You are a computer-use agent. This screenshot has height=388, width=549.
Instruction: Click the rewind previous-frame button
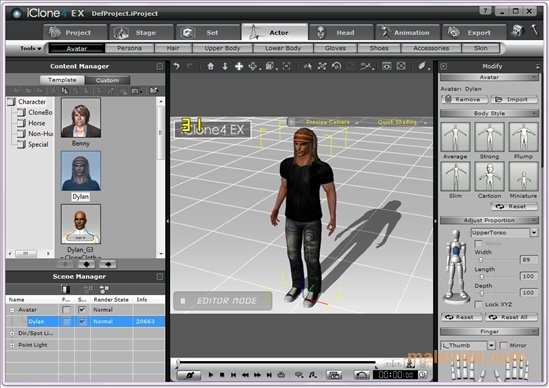[x=245, y=375]
